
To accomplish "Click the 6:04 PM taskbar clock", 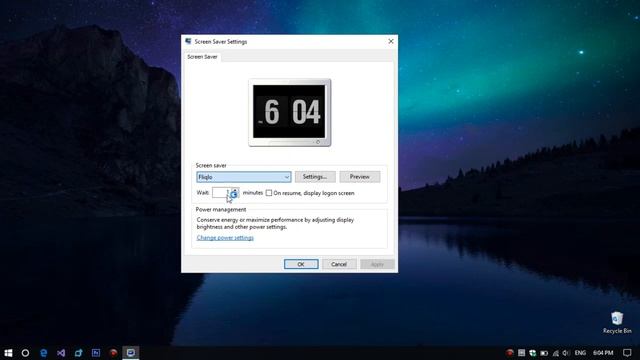I will (603, 353).
